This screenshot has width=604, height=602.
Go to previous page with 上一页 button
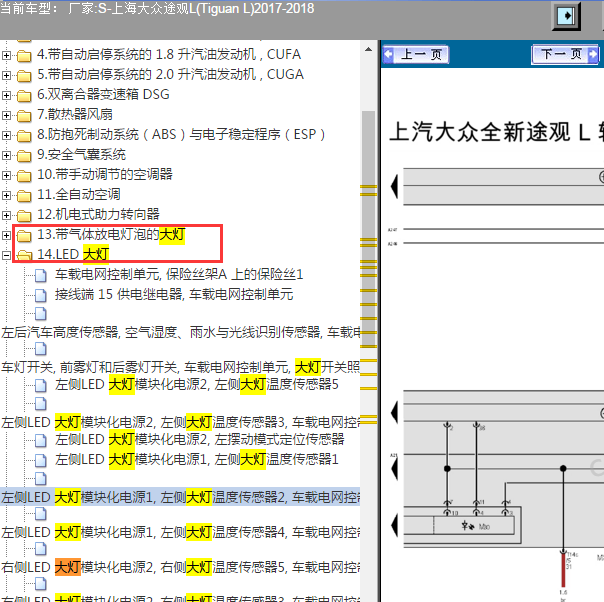416,54
